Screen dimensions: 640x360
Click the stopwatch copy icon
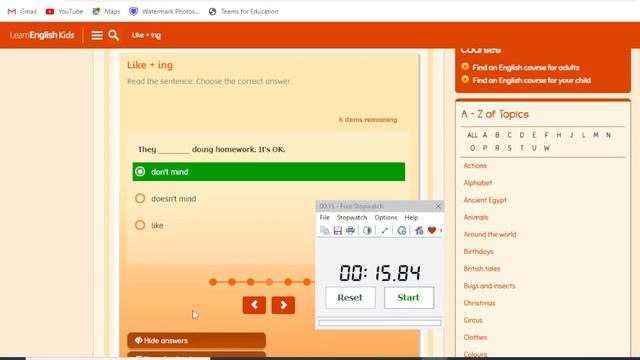pyautogui.click(x=325, y=231)
